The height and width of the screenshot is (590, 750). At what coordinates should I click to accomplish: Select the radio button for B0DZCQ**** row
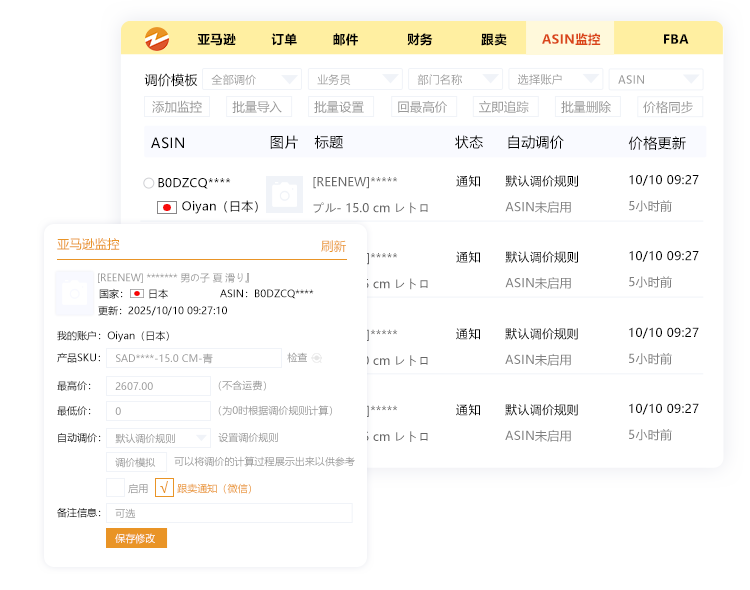pyautogui.click(x=149, y=183)
